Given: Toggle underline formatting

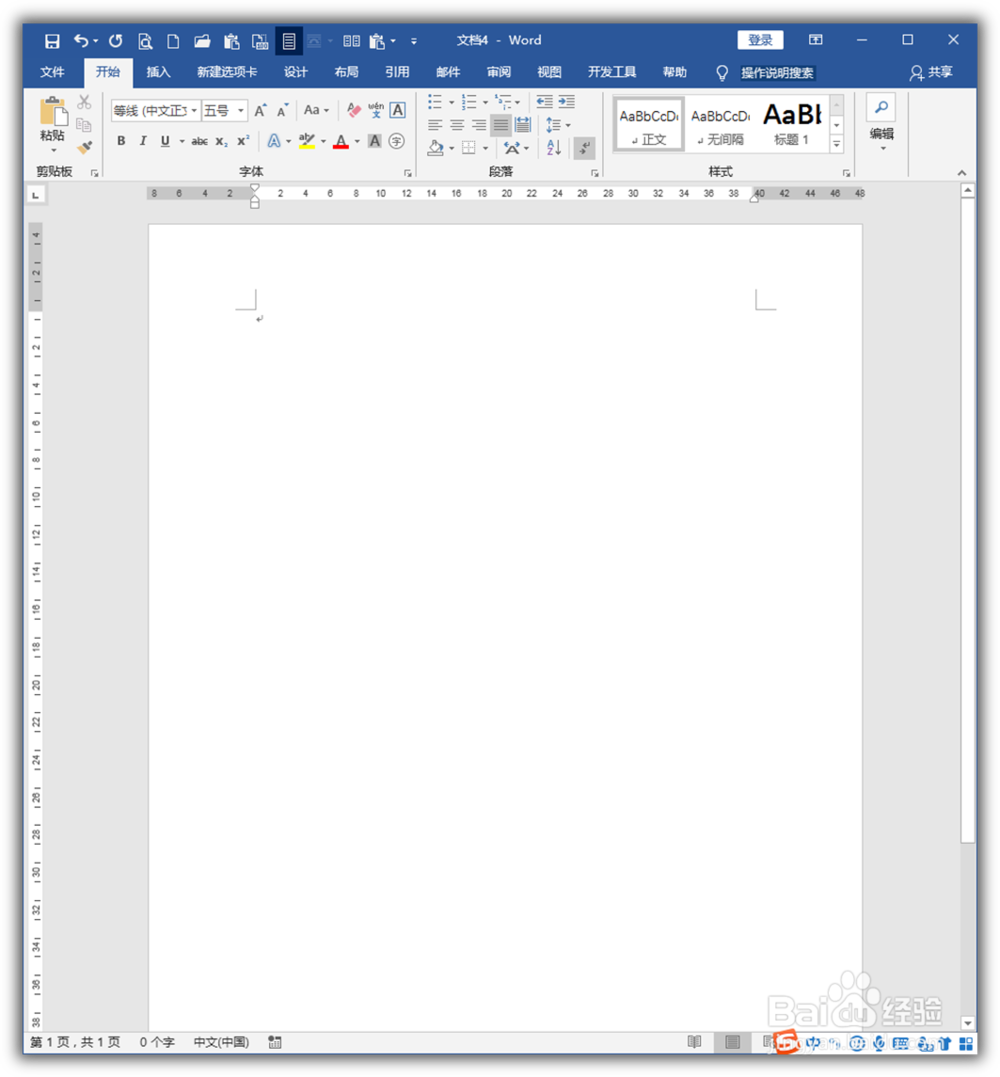Looking at the screenshot, I should coord(163,141).
